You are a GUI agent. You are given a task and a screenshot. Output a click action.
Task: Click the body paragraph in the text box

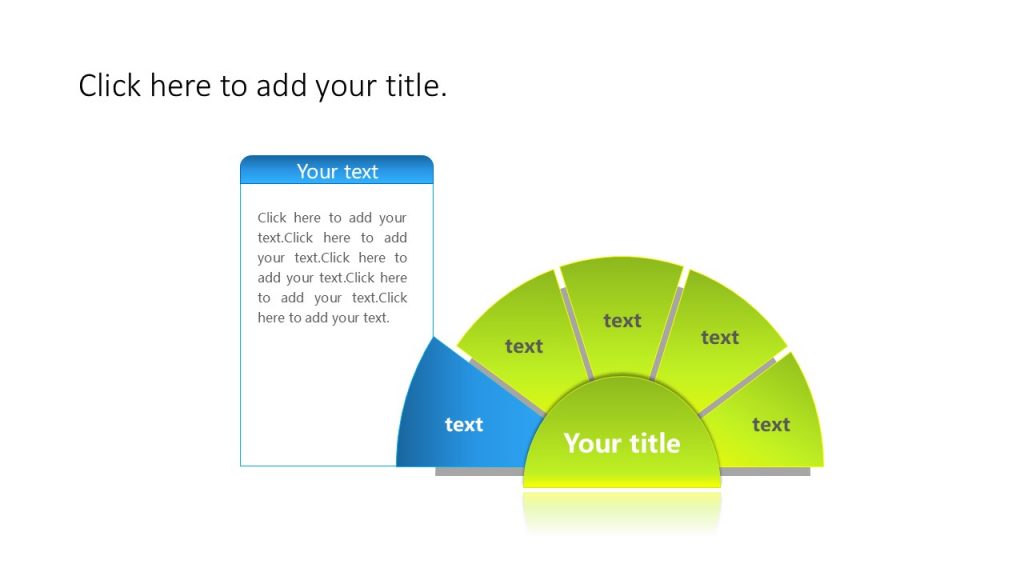[x=332, y=268]
